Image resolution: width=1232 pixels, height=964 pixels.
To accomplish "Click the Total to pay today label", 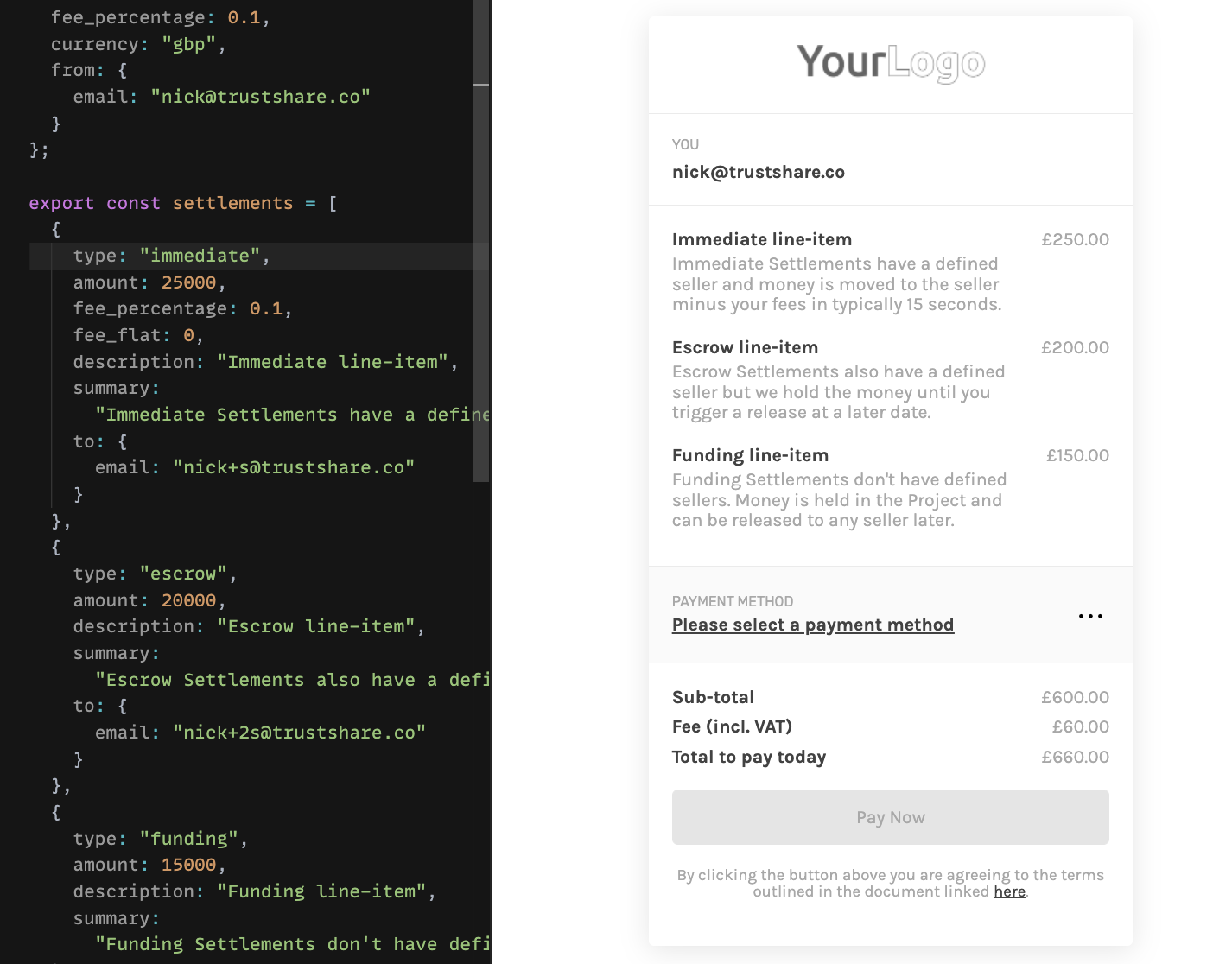I will click(749, 757).
